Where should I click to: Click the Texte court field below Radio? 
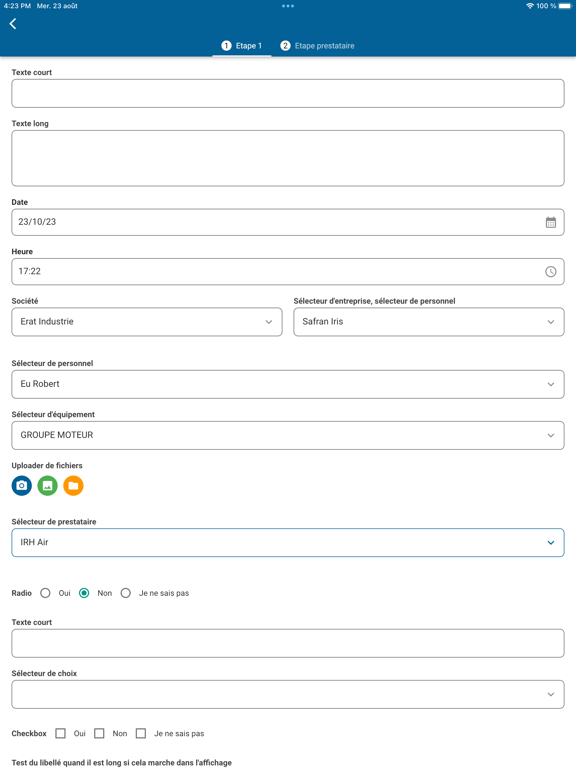288,643
